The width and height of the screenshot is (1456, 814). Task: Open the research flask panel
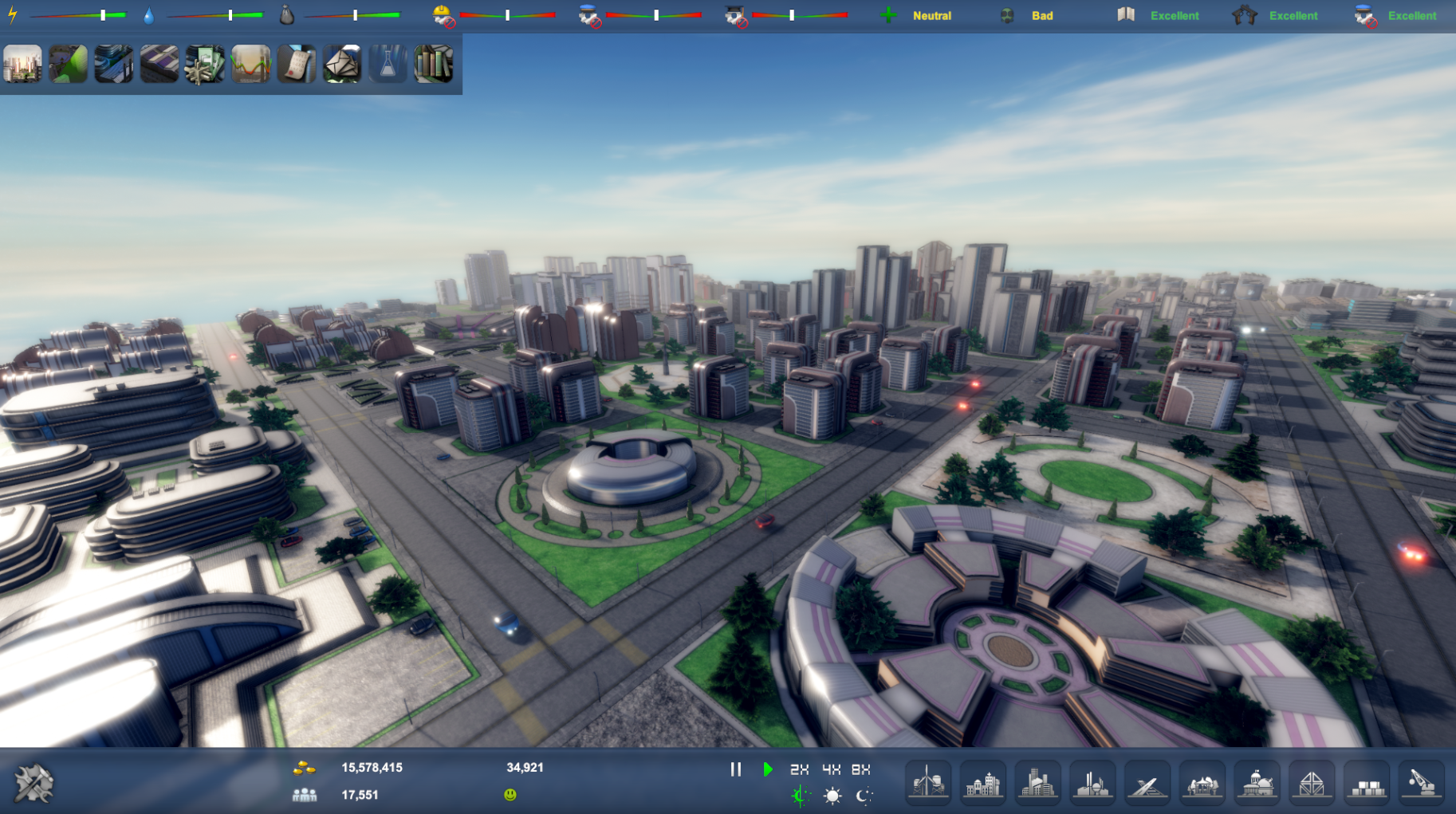pyautogui.click(x=388, y=65)
